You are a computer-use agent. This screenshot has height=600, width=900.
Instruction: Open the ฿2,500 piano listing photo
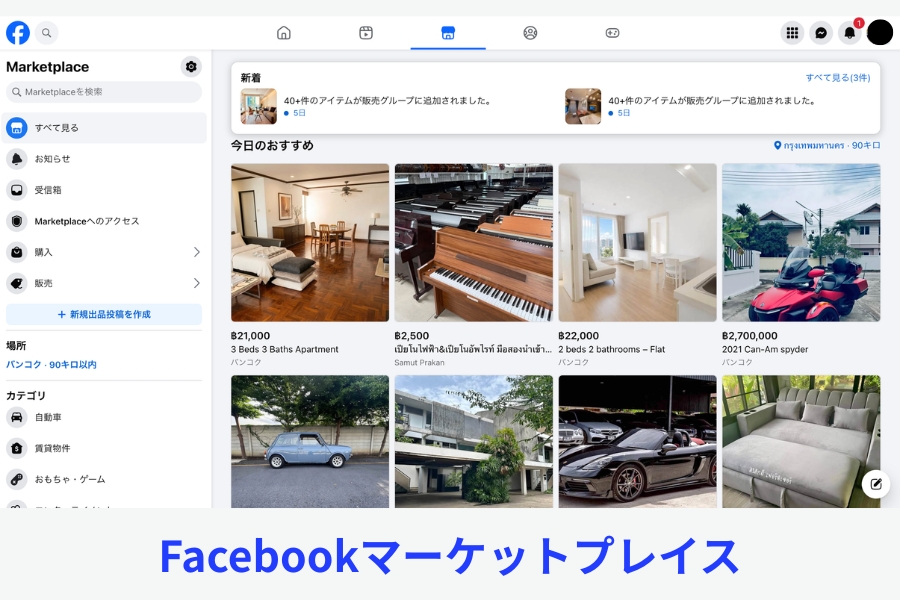(474, 242)
